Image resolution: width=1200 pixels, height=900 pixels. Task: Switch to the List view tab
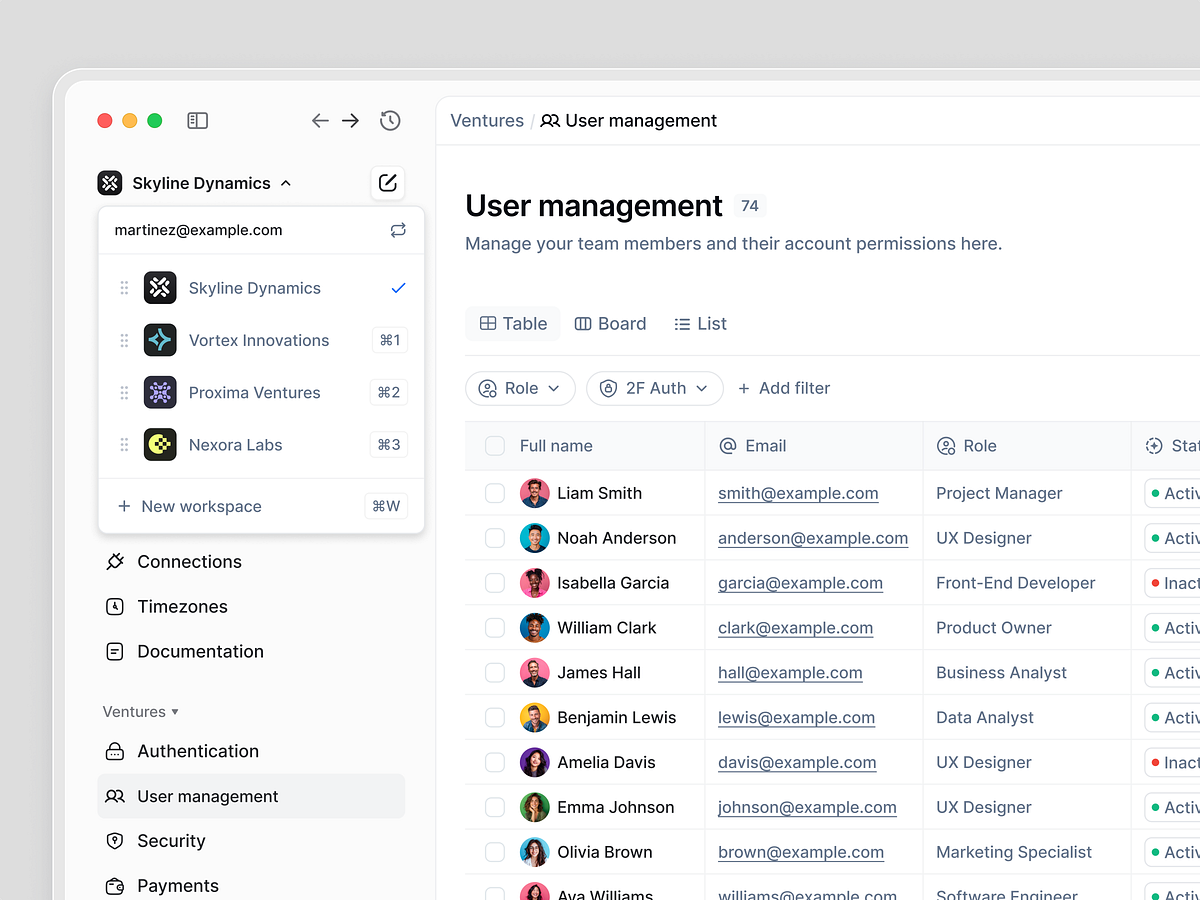tap(700, 324)
